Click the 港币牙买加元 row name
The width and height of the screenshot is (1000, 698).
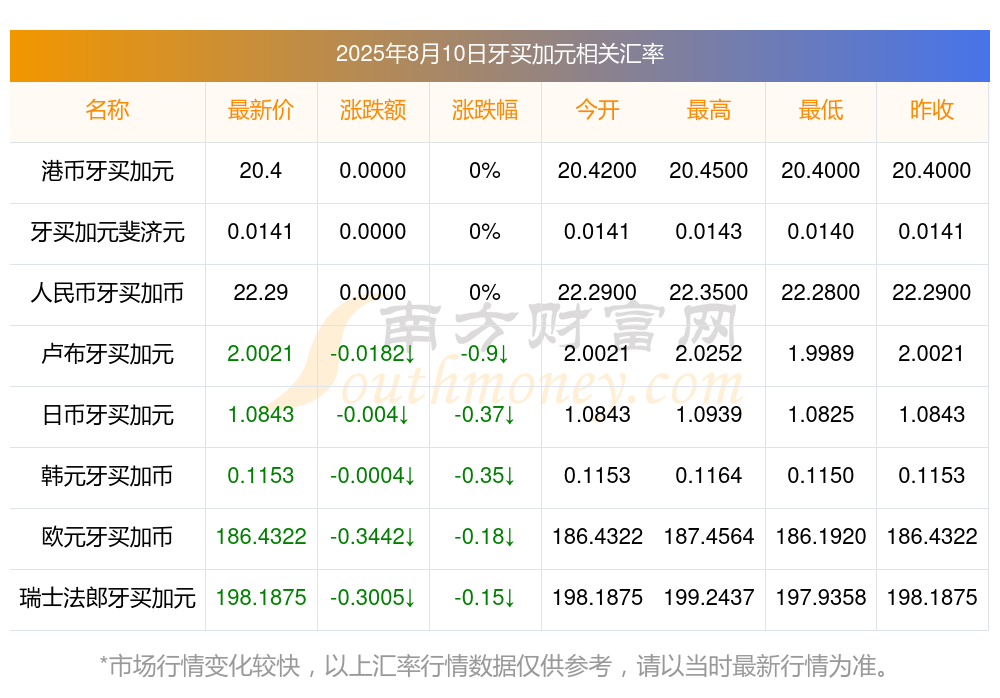click(107, 171)
